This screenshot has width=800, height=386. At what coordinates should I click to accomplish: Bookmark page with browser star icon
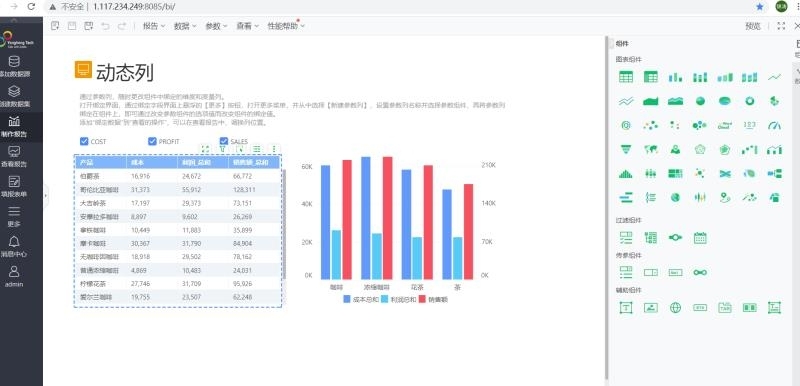[760, 7]
